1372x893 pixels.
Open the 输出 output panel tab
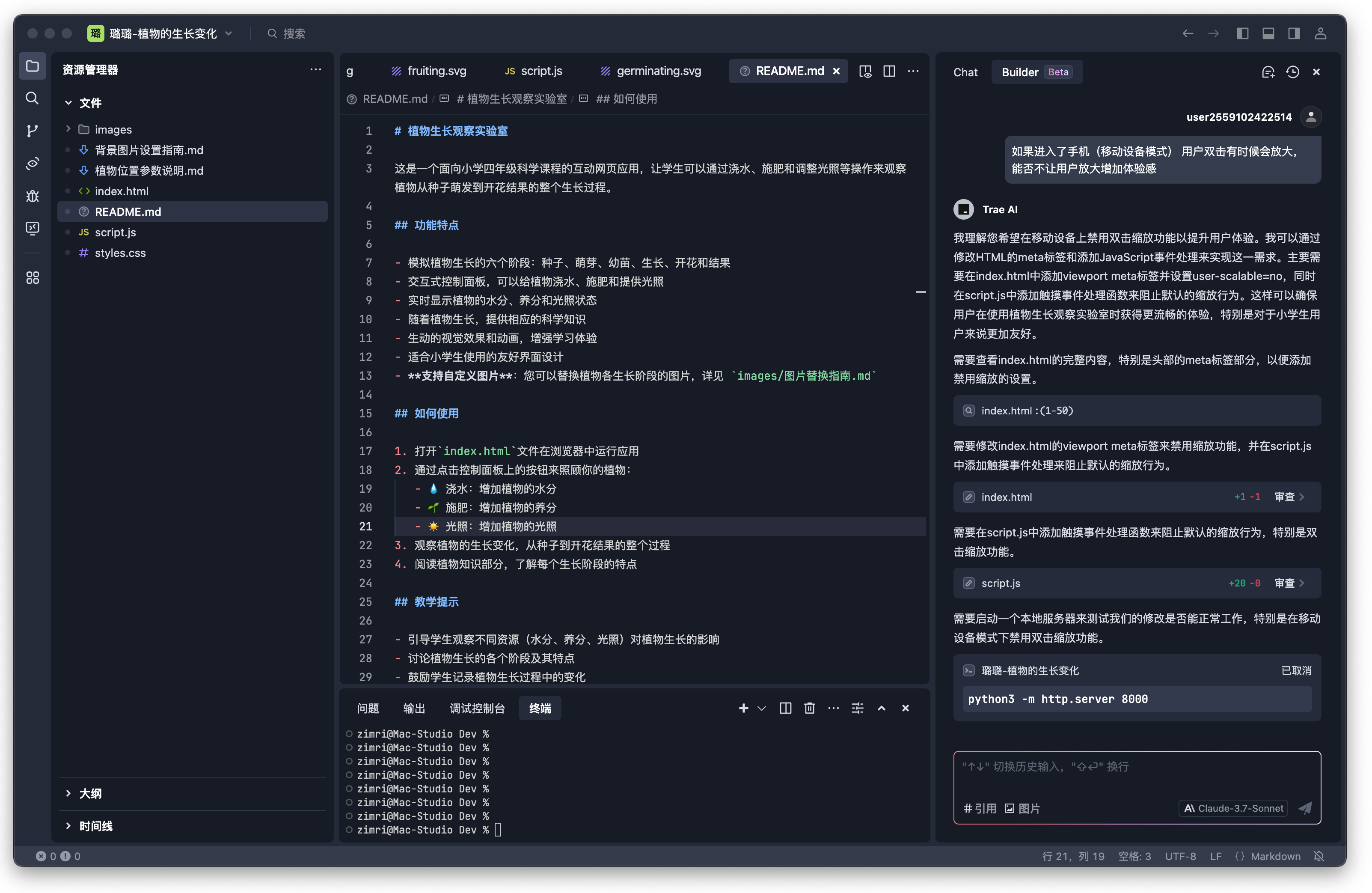(x=414, y=708)
